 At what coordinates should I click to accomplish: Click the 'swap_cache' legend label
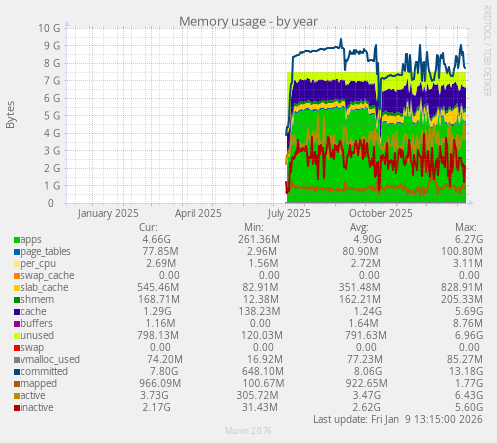pyautogui.click(x=47, y=276)
